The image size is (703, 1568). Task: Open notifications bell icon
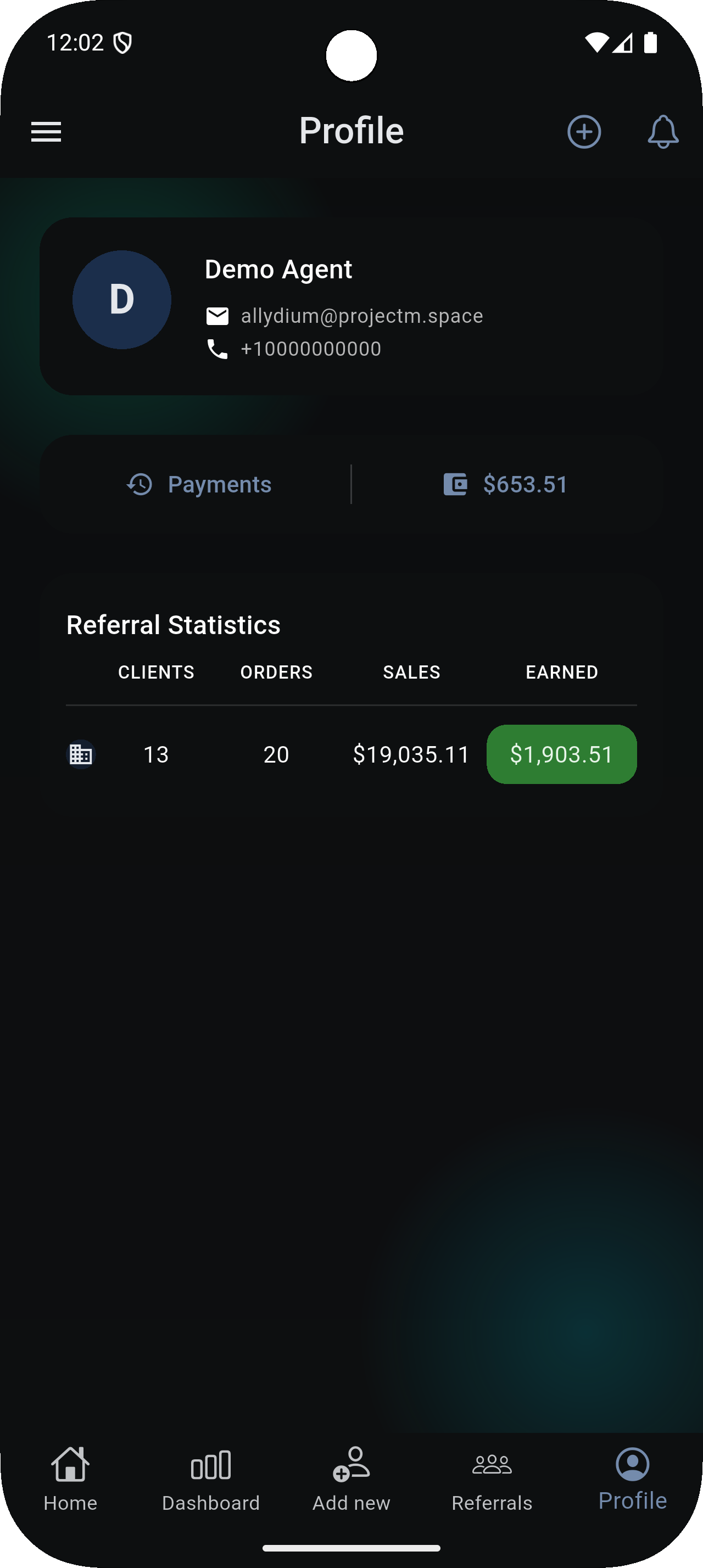click(x=663, y=131)
